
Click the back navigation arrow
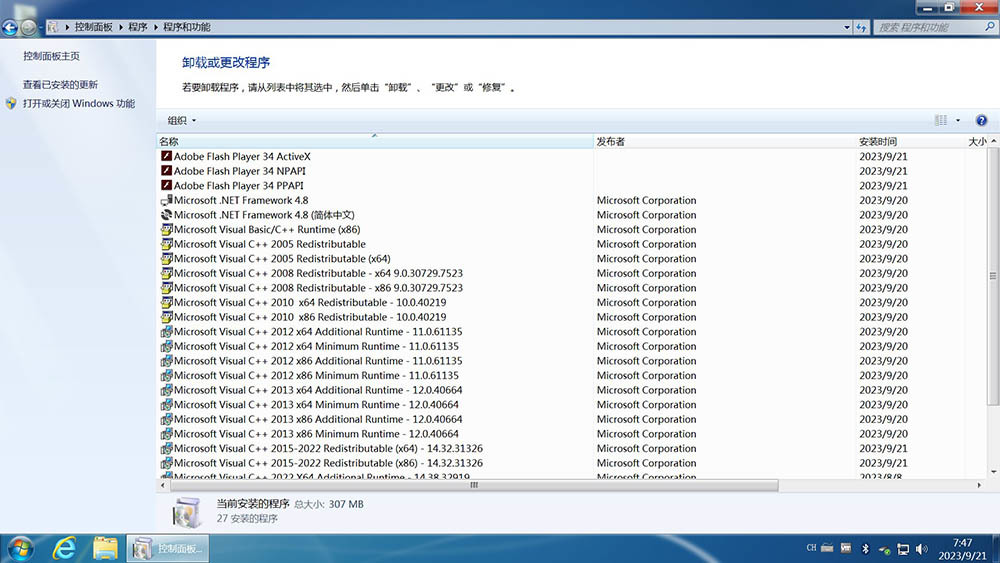coord(10,27)
